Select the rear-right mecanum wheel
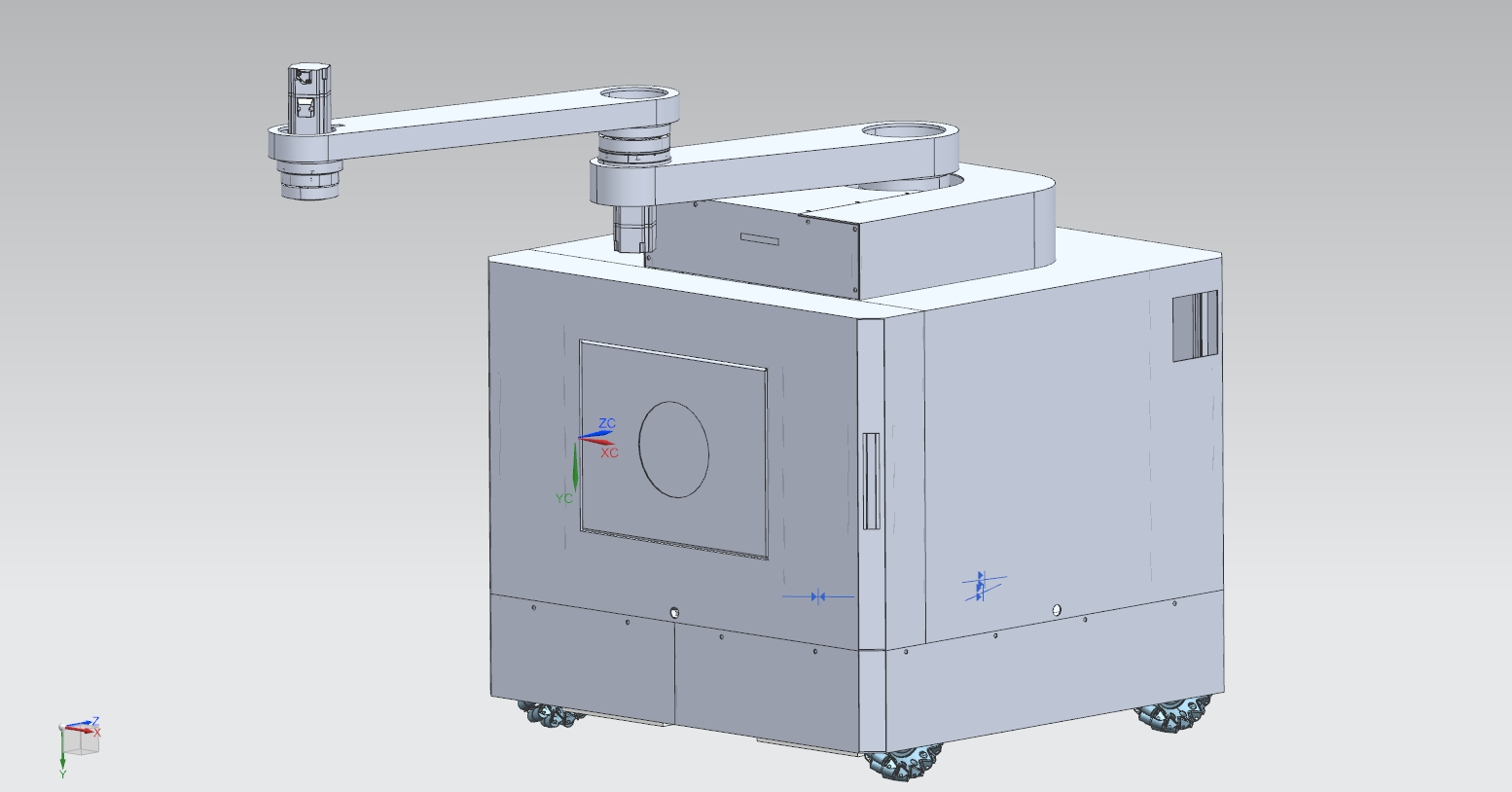The image size is (1512, 792). point(1173,711)
